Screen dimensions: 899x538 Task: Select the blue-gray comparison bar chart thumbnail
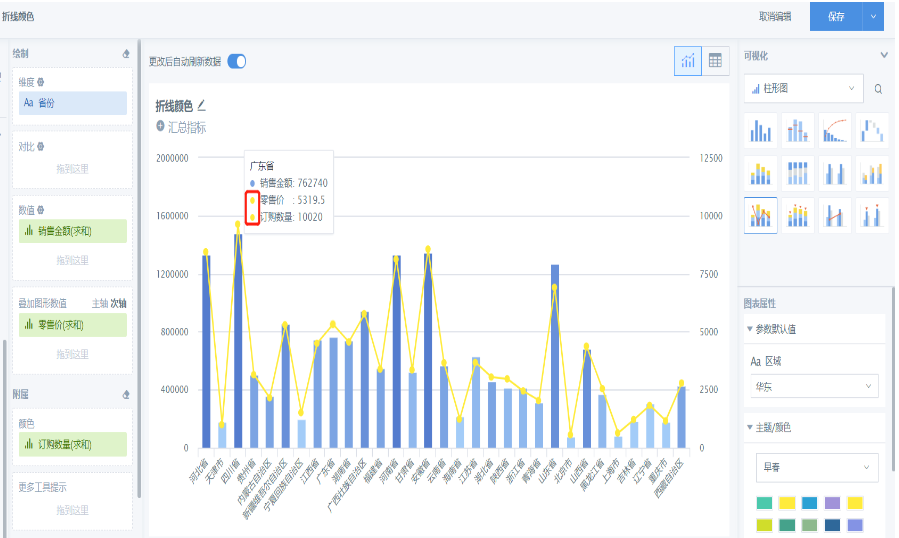click(835, 173)
